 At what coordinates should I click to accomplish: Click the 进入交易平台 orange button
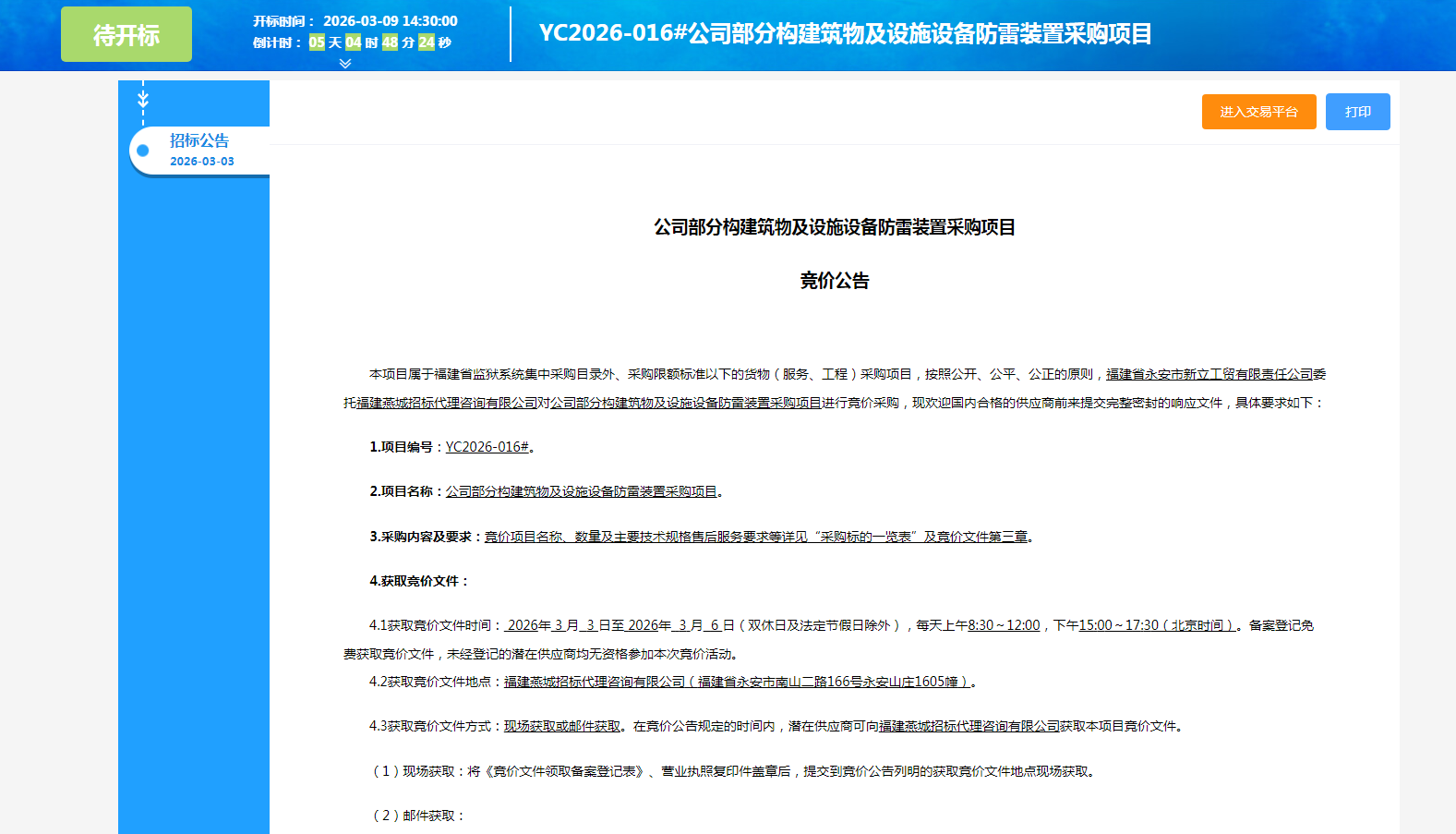pos(1258,112)
